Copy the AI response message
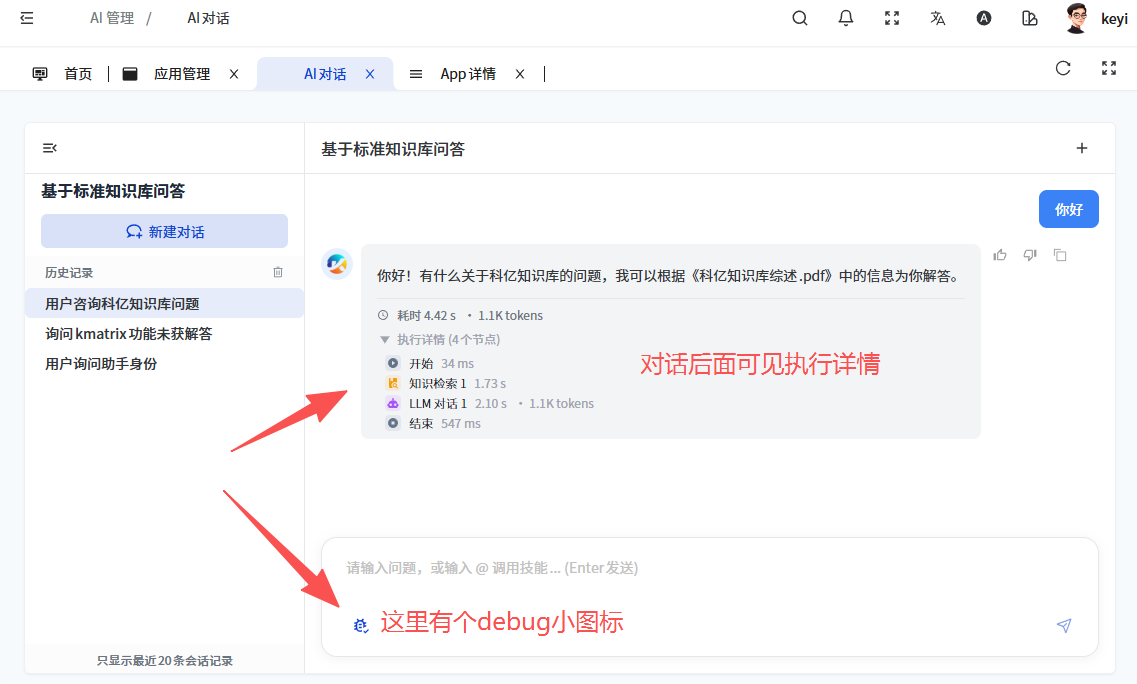This screenshot has width=1137, height=684. (x=1060, y=255)
